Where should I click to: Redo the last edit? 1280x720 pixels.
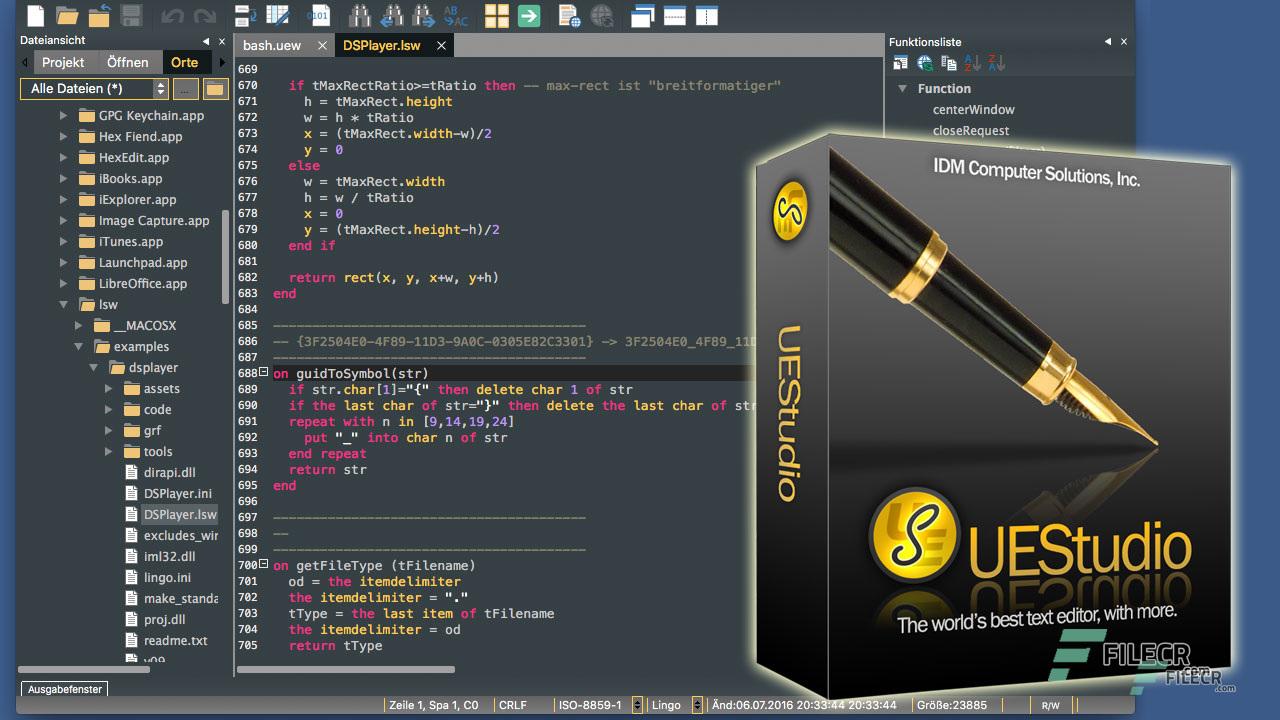(x=204, y=15)
